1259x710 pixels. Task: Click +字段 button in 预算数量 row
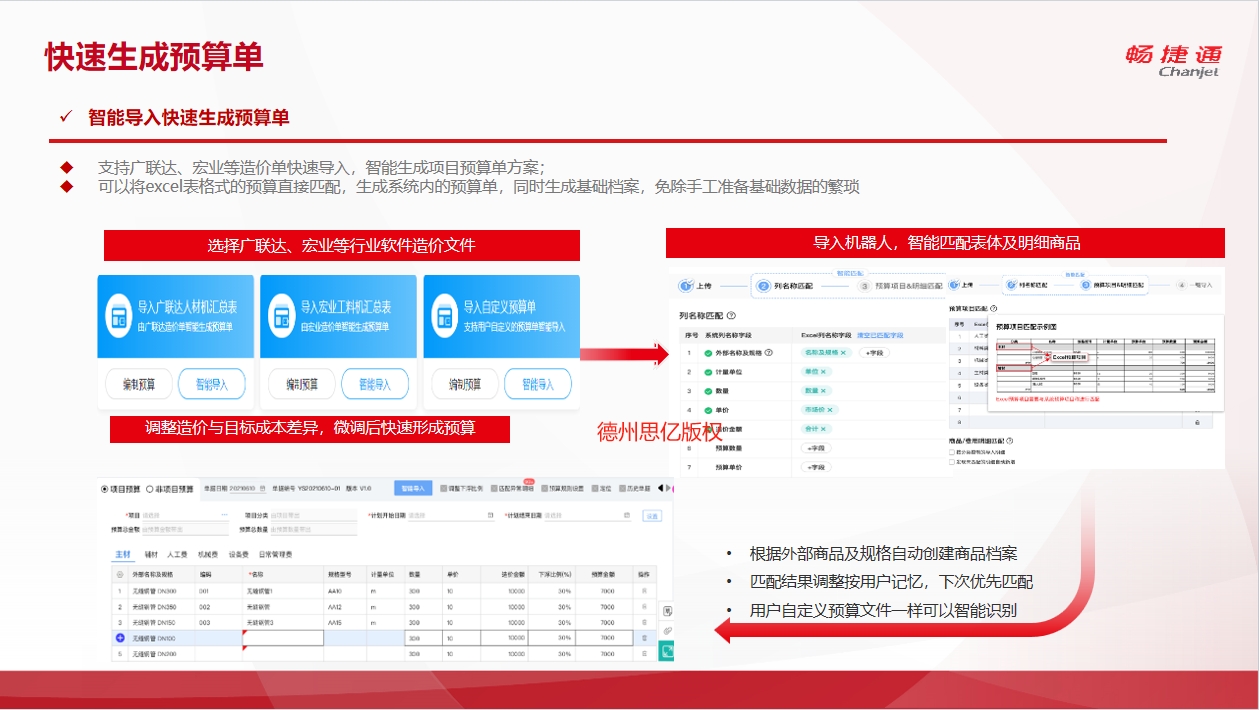(816, 448)
